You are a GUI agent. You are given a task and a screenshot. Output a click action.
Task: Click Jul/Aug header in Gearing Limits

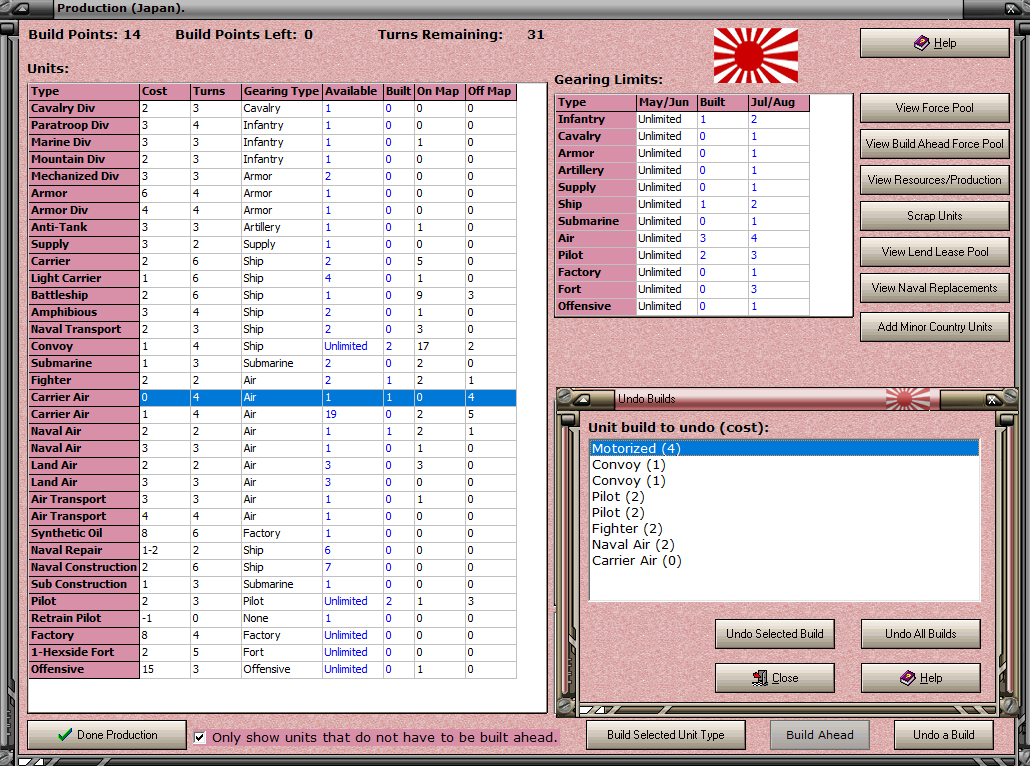click(x=778, y=102)
